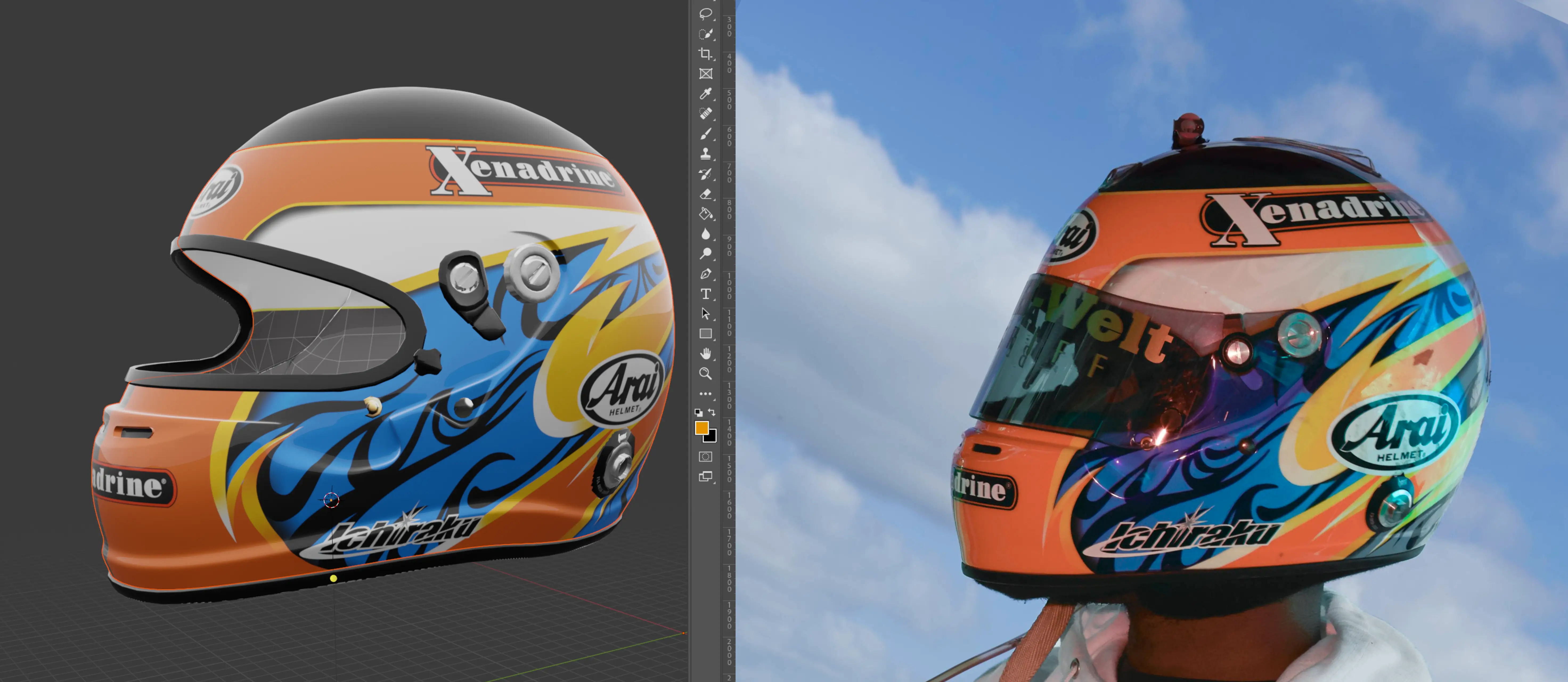Select the Brush tool

click(x=705, y=133)
